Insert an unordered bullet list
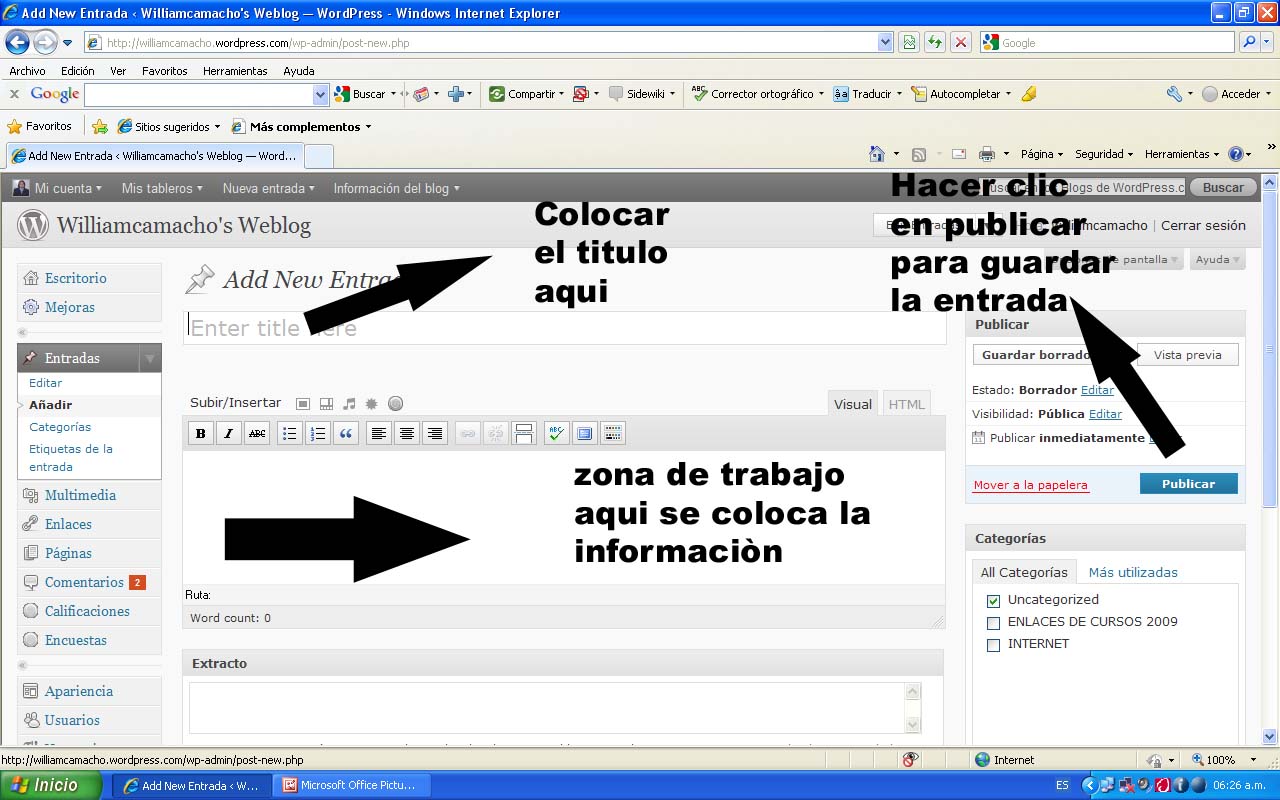This screenshot has width=1280, height=800. [x=289, y=433]
